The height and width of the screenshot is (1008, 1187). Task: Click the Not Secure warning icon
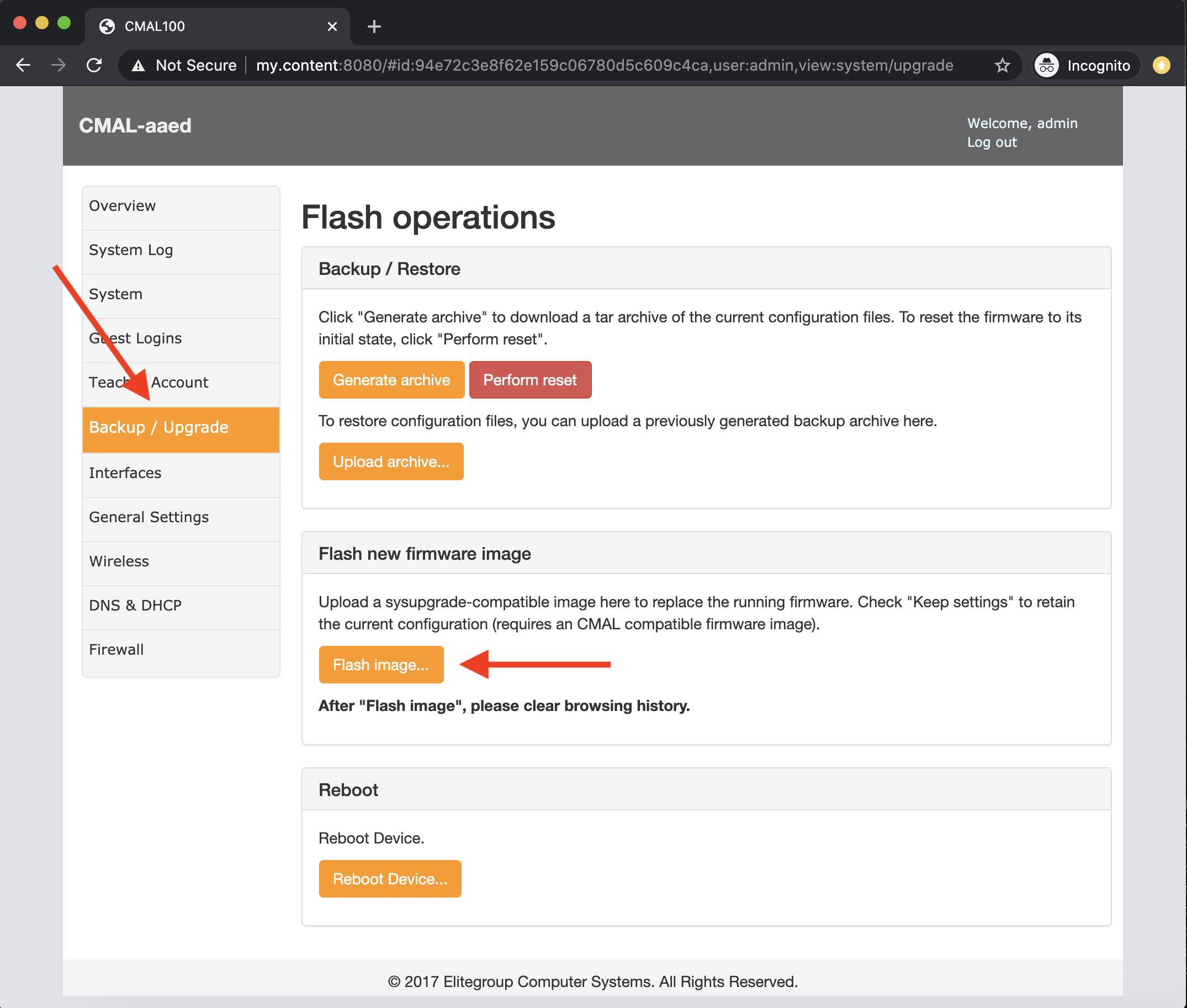(139, 66)
